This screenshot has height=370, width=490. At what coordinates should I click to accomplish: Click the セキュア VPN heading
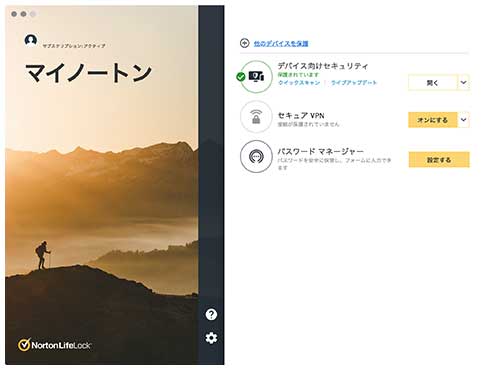click(301, 115)
